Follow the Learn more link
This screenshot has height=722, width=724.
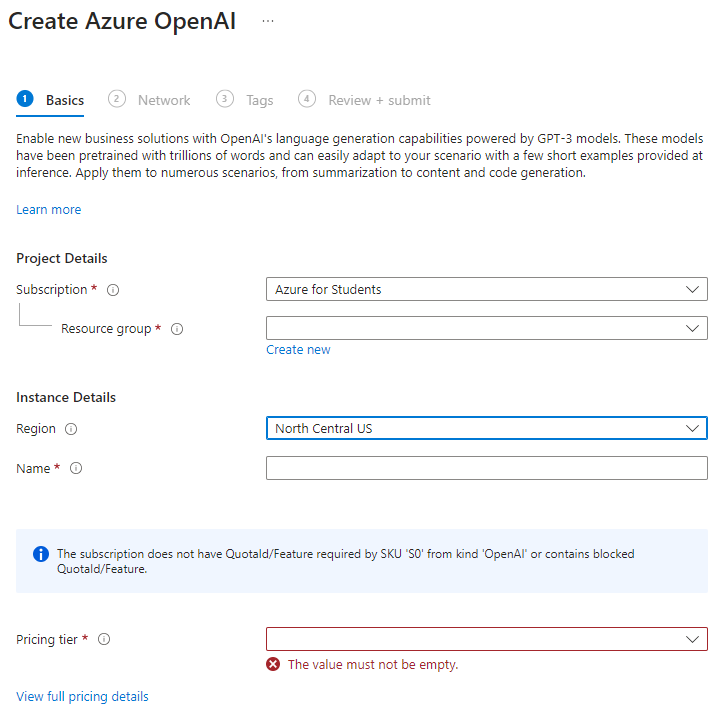[x=48, y=210]
